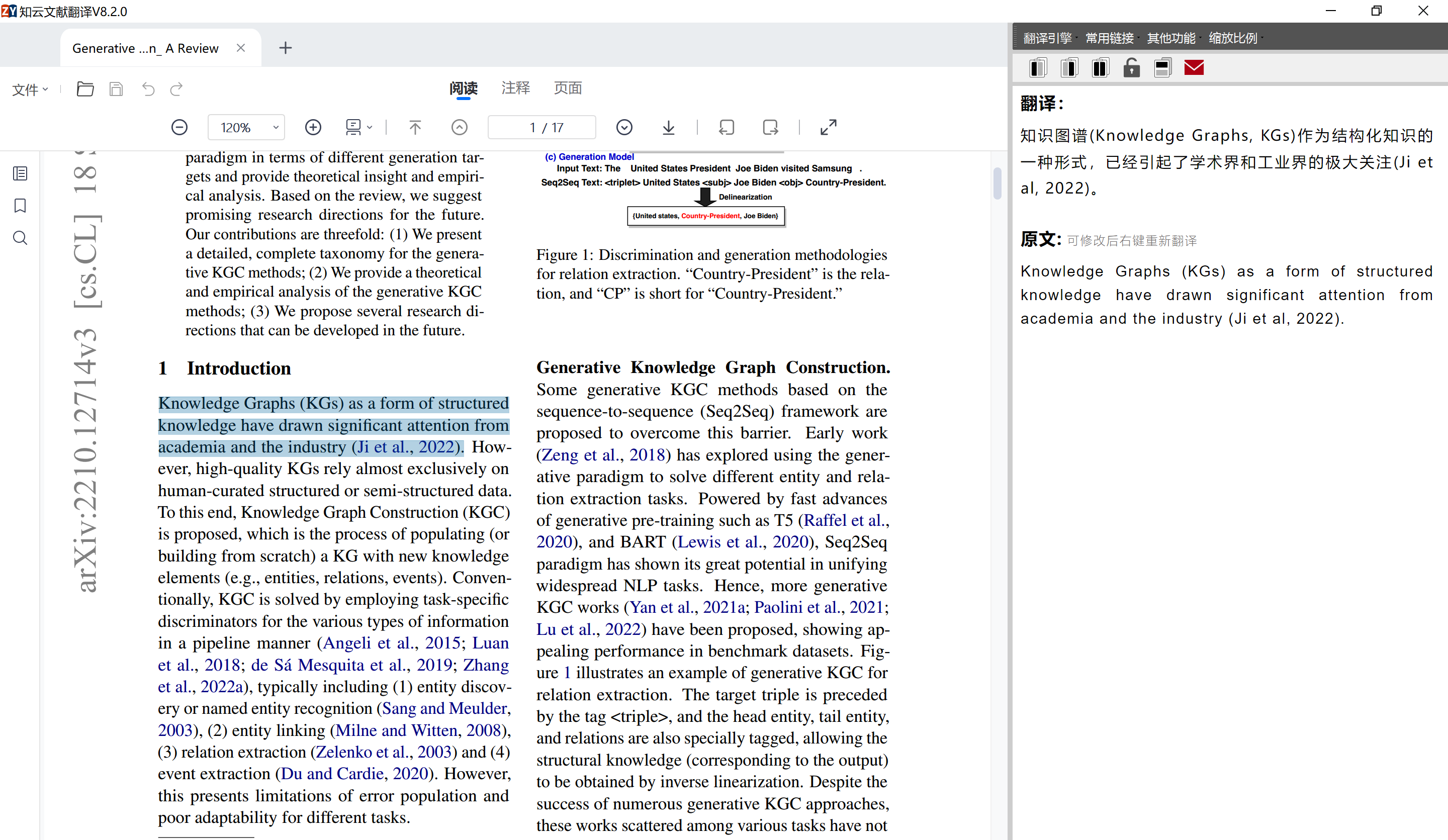
Task: Open a file with the folder icon
Action: [x=85, y=89]
